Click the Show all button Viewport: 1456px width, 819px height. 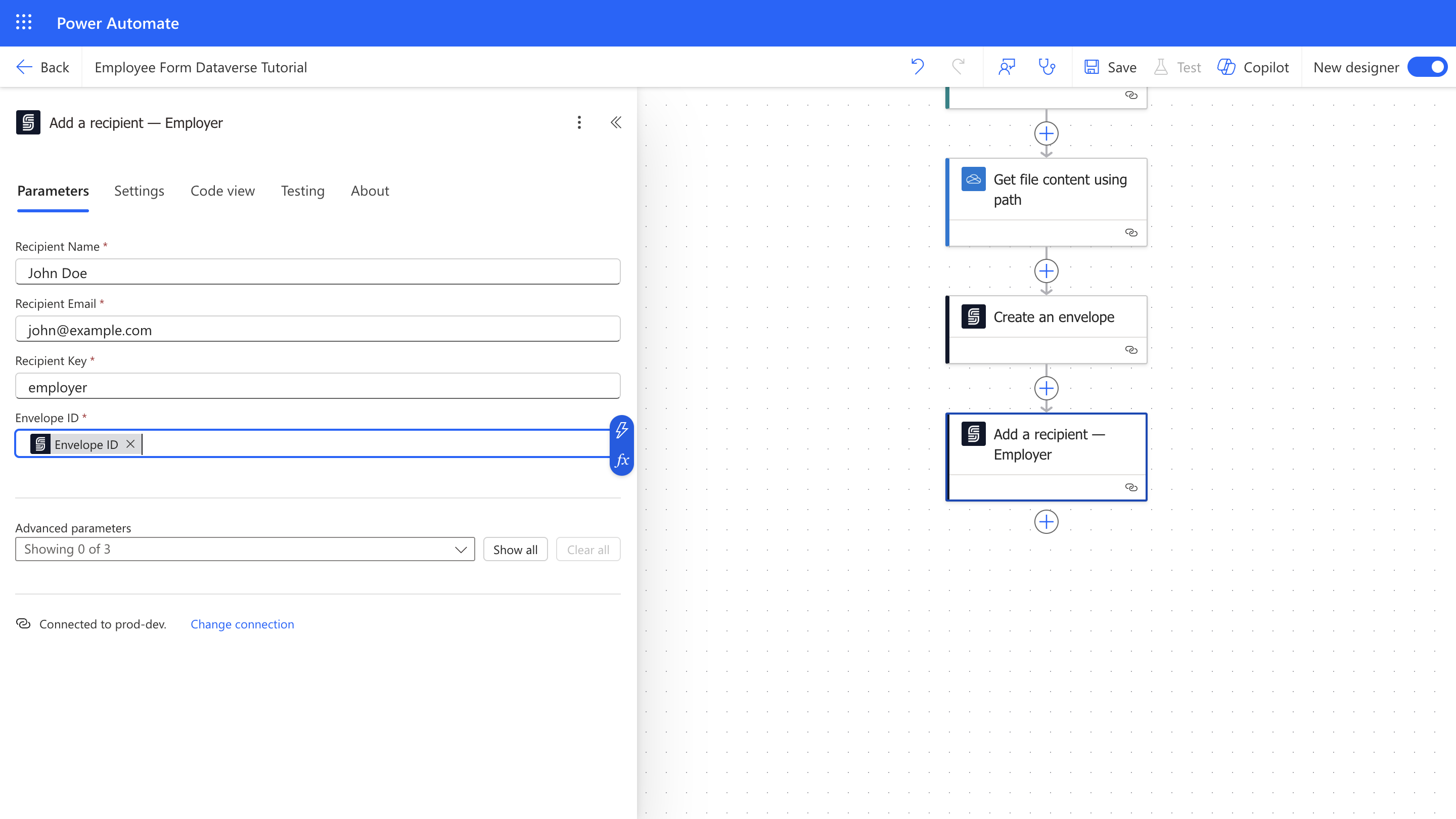515,549
